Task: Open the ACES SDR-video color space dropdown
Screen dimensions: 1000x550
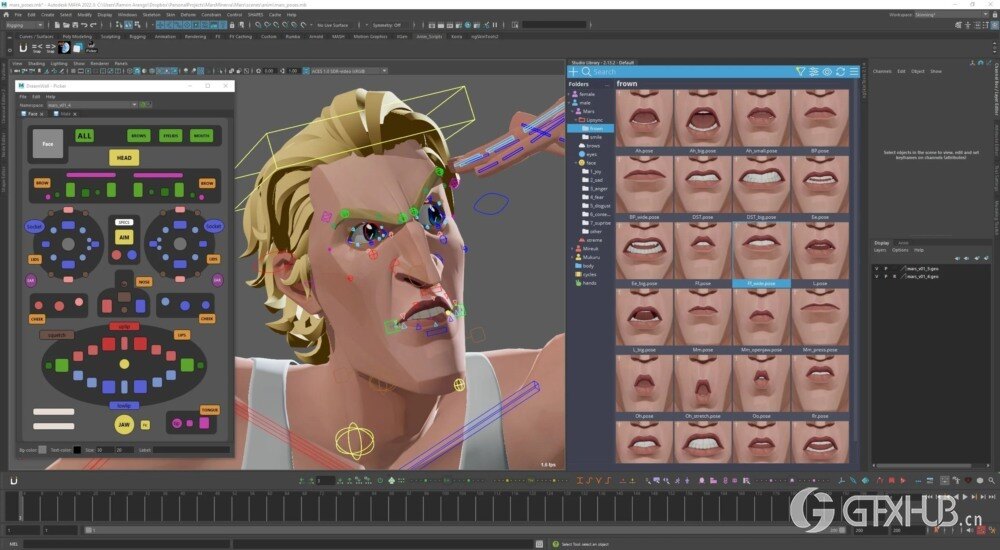Action: coord(348,71)
